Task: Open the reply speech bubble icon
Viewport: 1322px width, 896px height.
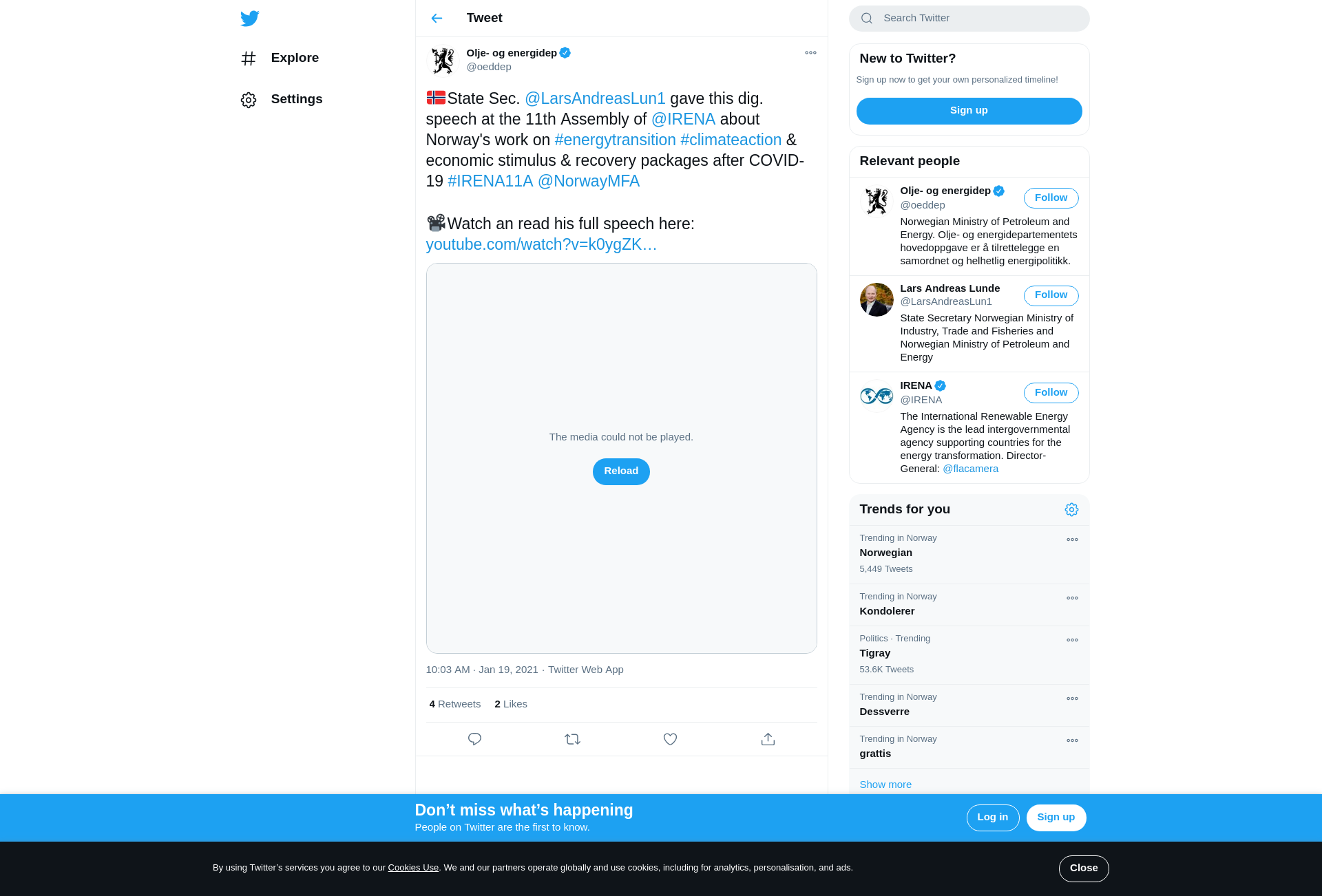Action: (x=474, y=739)
